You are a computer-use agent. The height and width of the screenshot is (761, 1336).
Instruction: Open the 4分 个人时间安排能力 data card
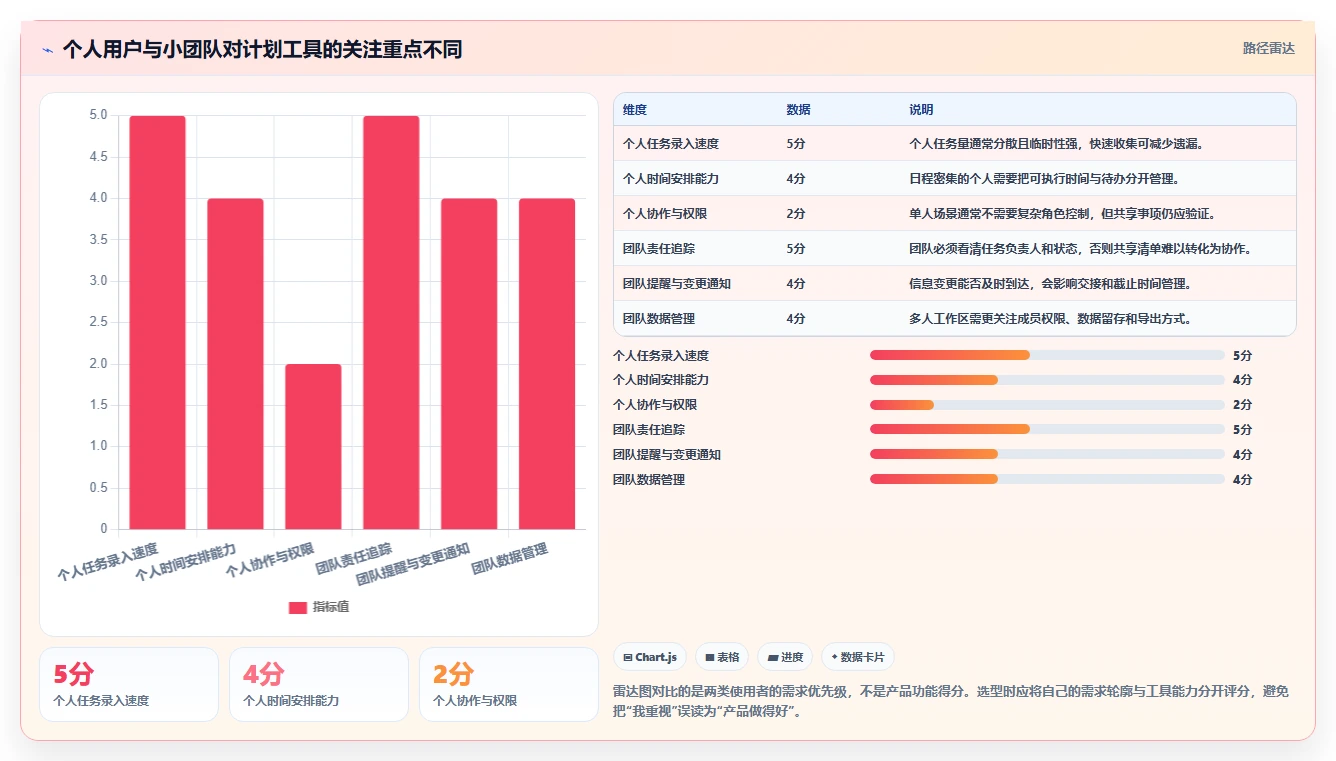pyautogui.click(x=319, y=684)
